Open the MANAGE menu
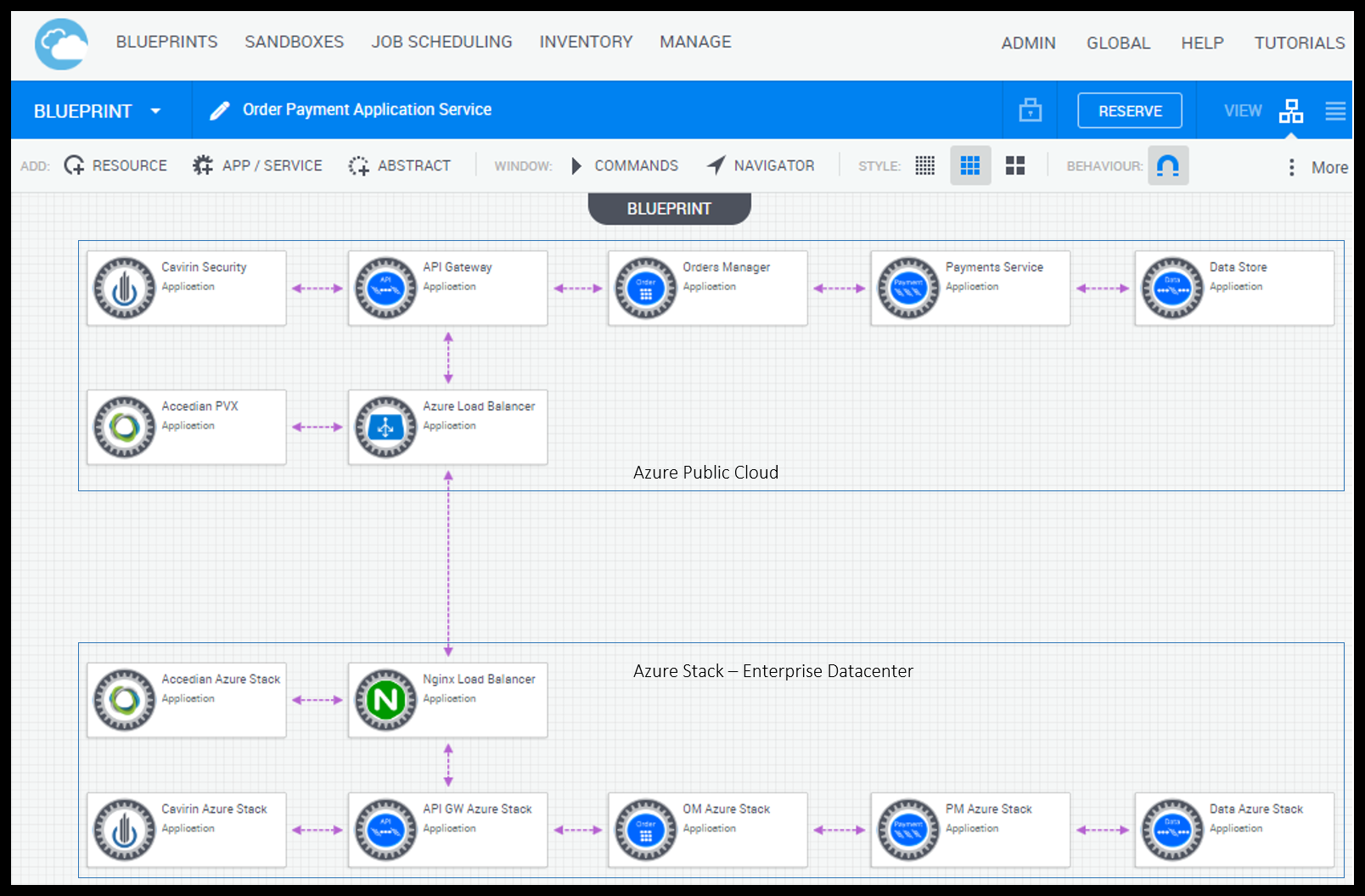 tap(695, 42)
